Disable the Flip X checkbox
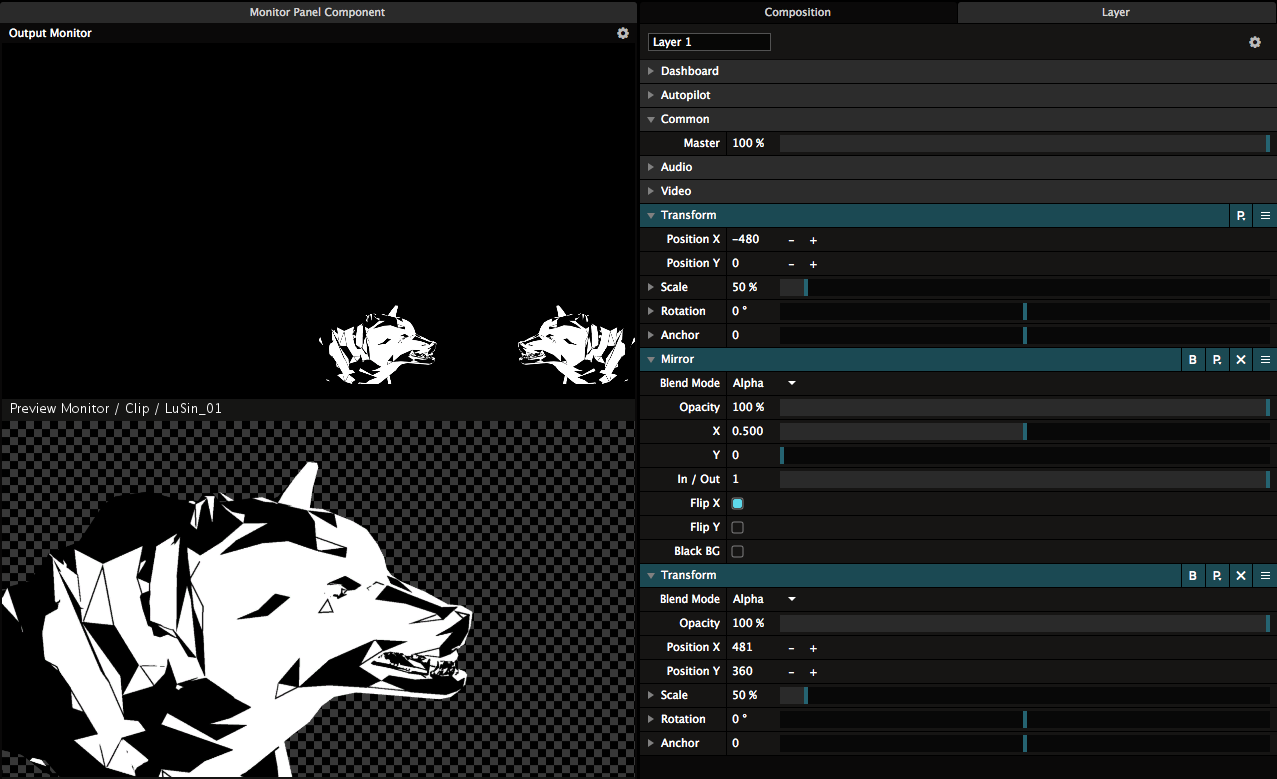The width and height of the screenshot is (1277, 779). 738,503
